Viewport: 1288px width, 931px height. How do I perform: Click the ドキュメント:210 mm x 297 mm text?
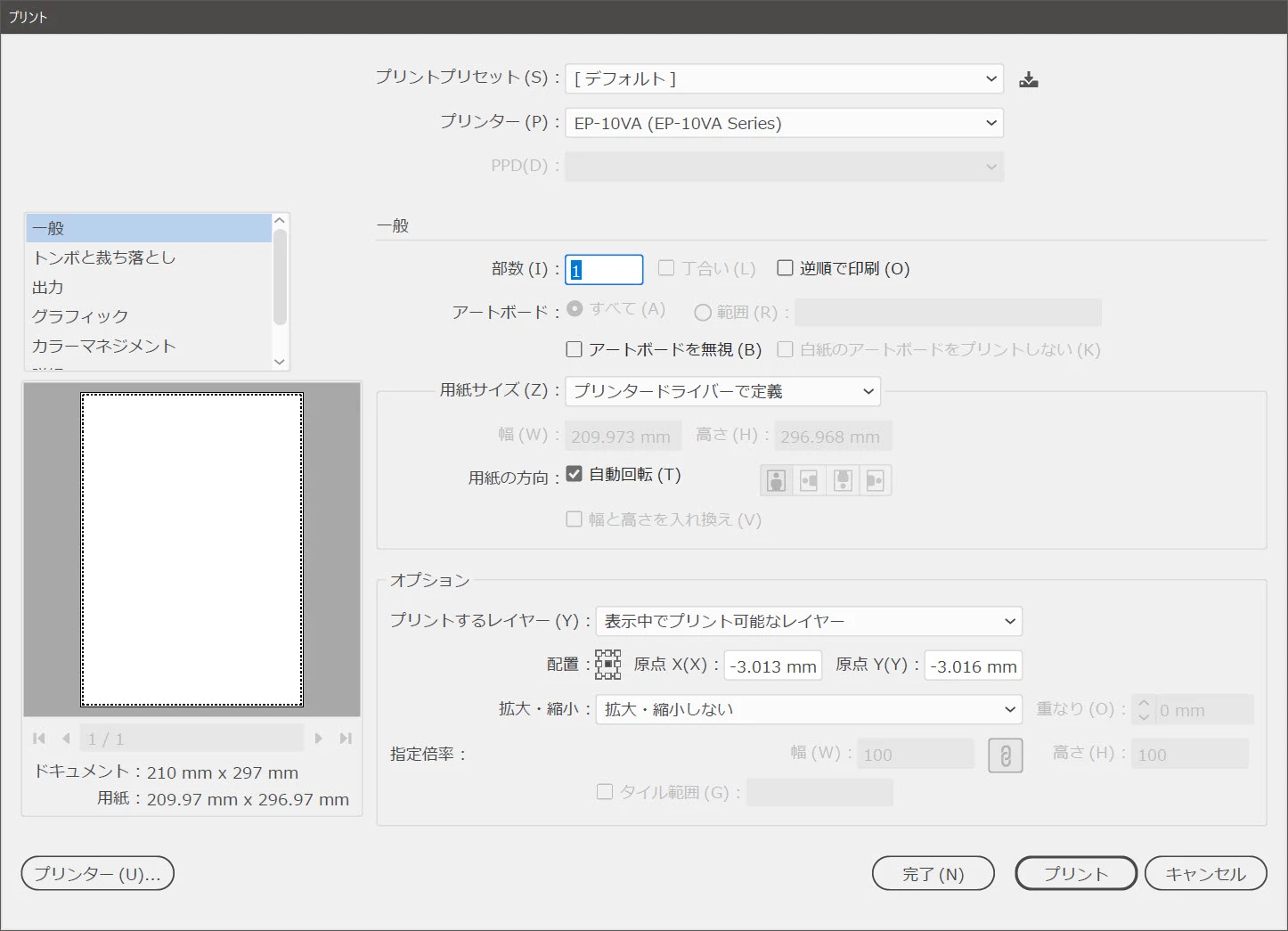click(x=167, y=772)
